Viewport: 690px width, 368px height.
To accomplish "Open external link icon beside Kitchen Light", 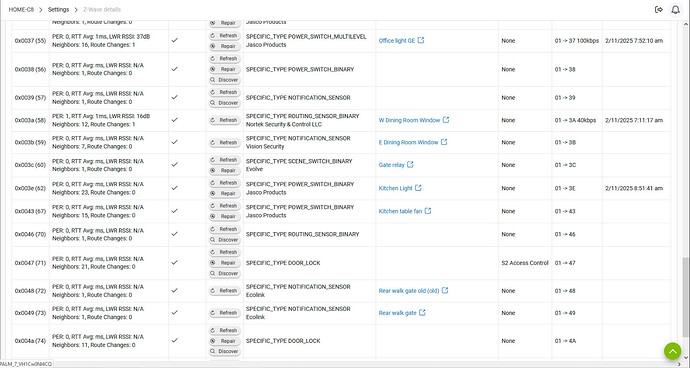I will [x=418, y=188].
